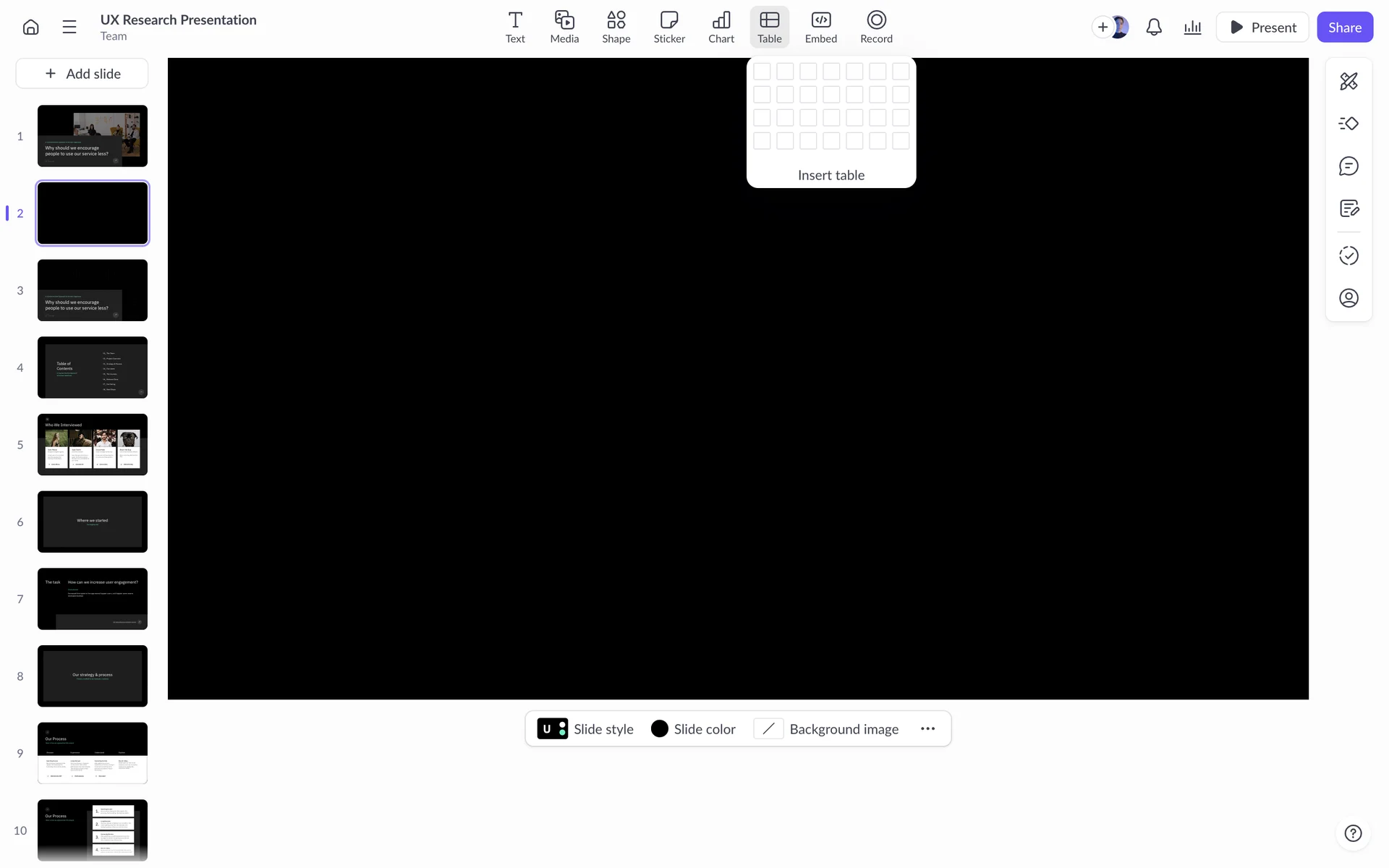Select slide 5 thumbnail
1389x868 pixels.
coord(93,444)
